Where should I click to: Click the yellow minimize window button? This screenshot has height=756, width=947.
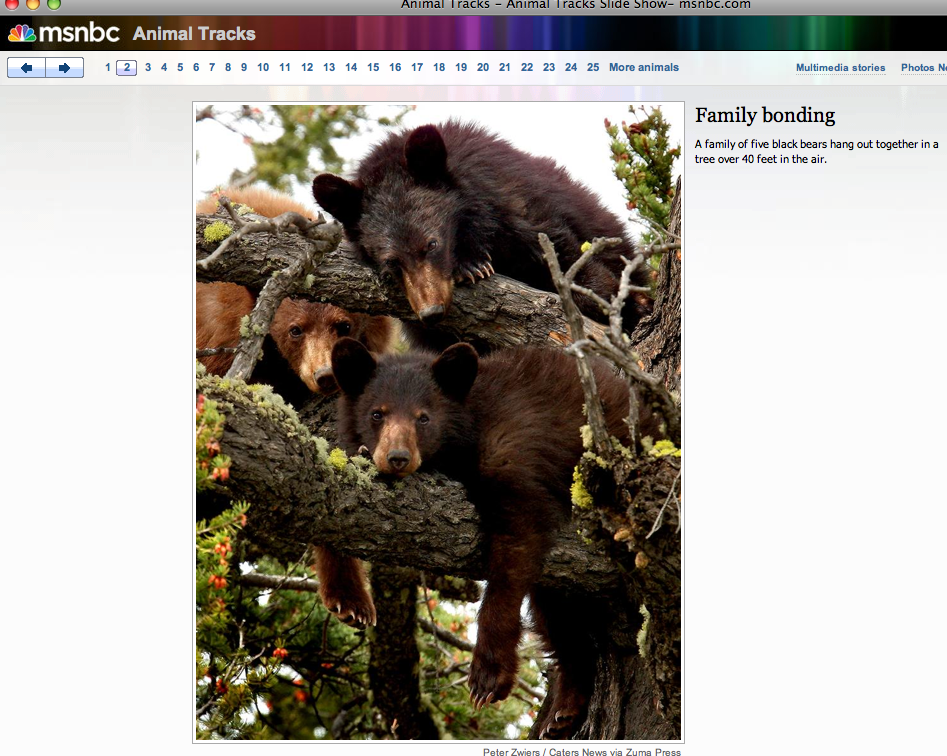click(x=33, y=4)
